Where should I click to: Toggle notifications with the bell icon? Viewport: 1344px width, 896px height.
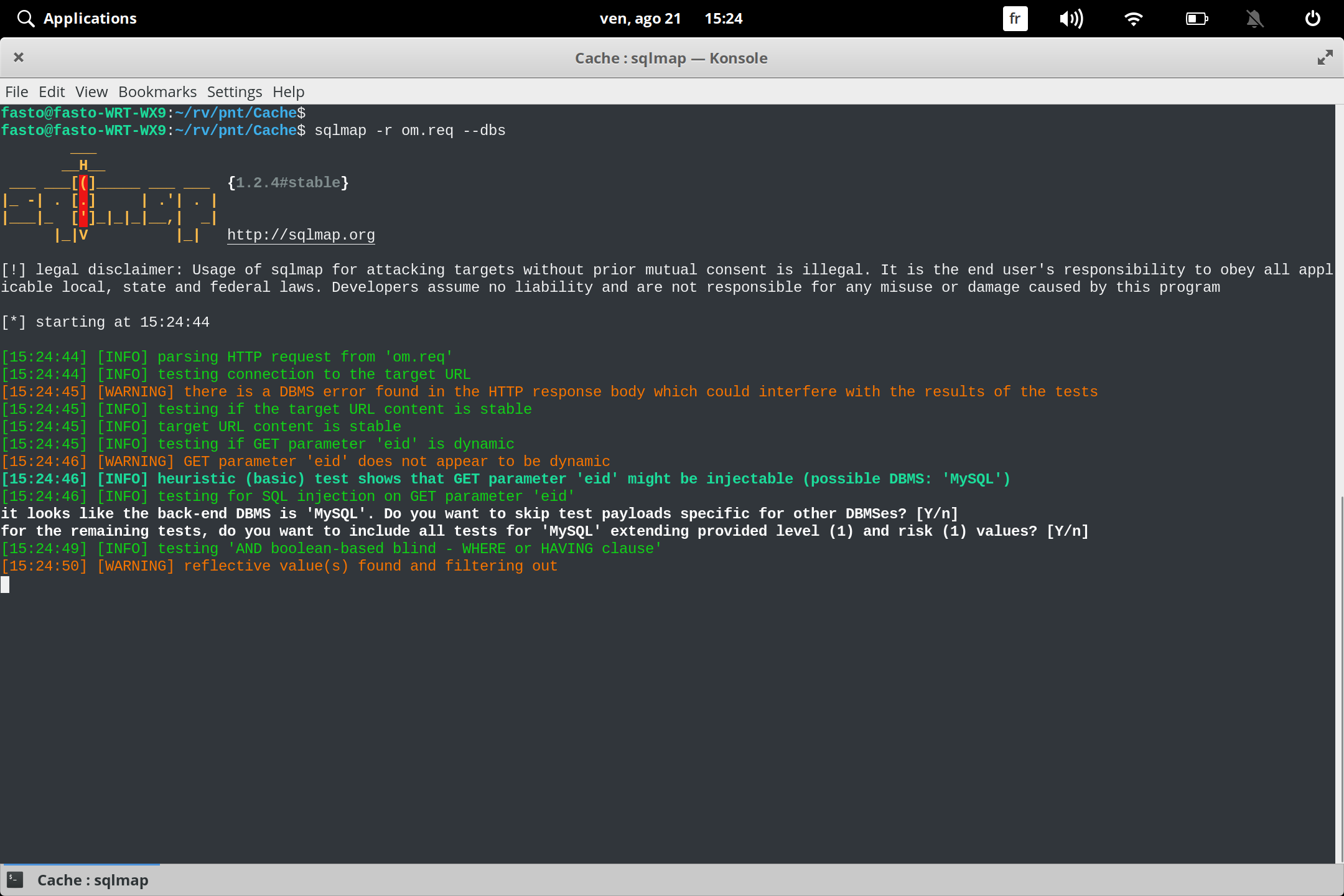1254,18
